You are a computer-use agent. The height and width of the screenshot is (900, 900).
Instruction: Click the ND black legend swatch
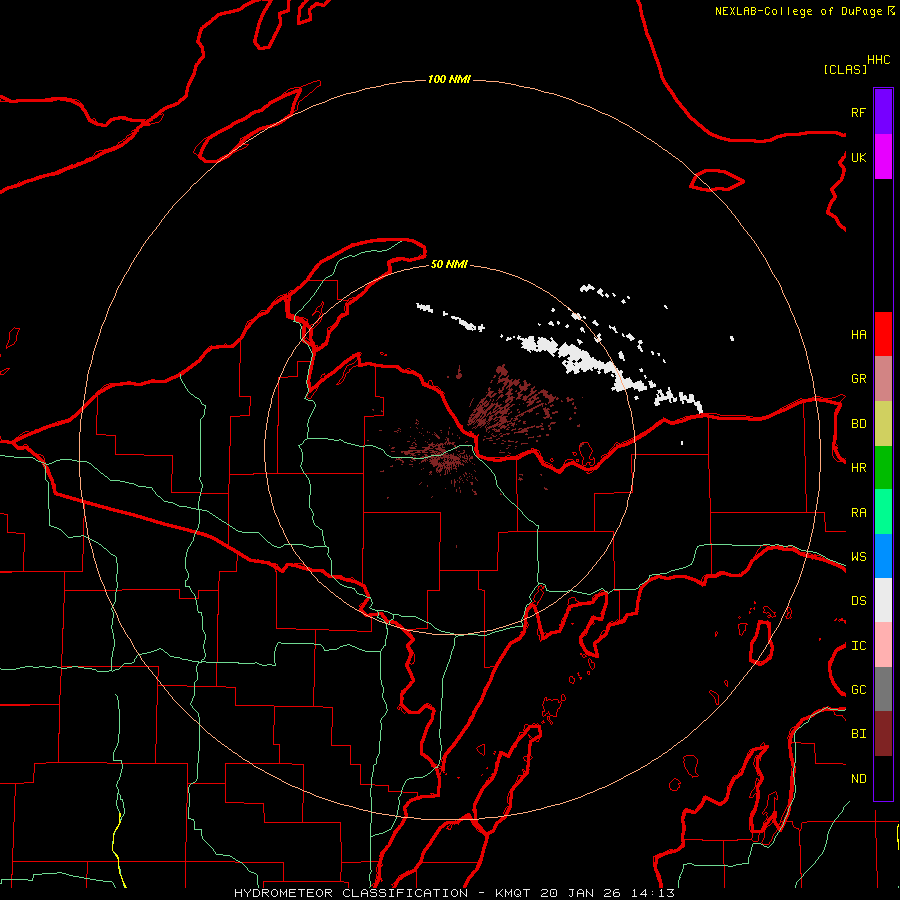[883, 778]
